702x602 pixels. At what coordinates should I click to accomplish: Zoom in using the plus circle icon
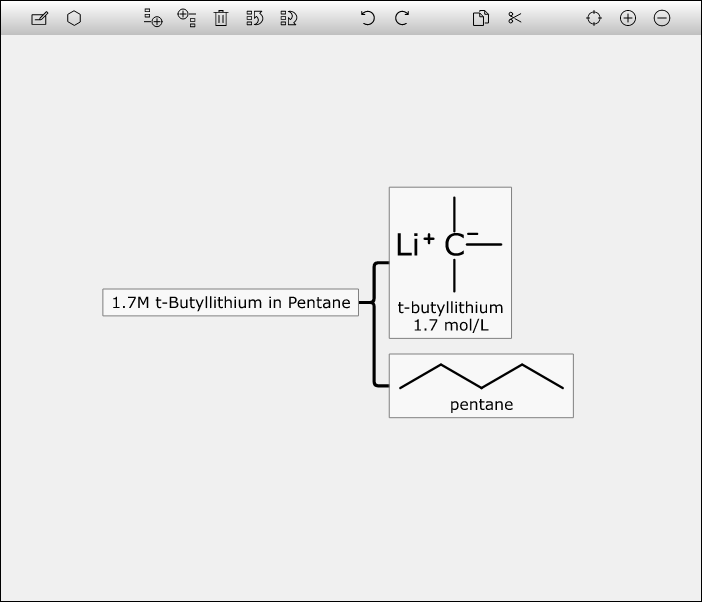point(628,18)
